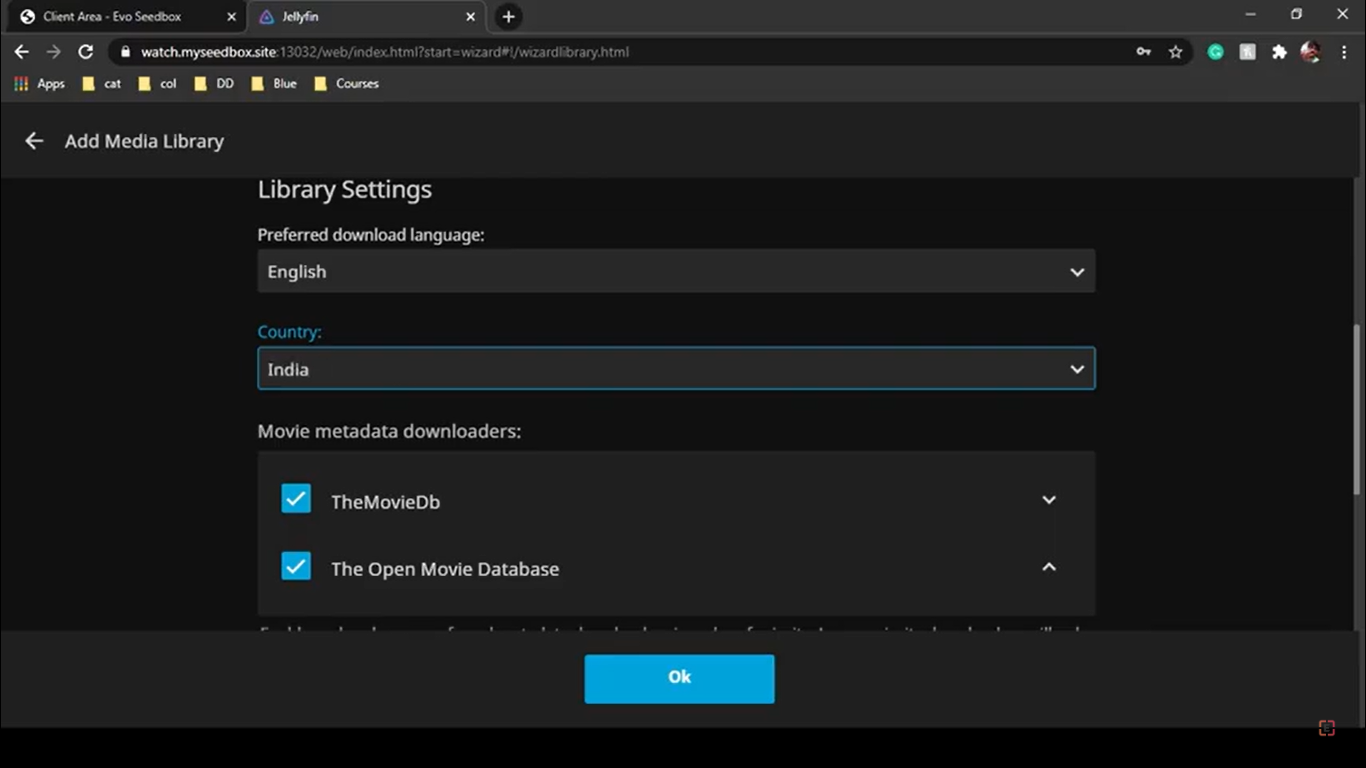This screenshot has width=1366, height=768.
Task: Click the browser profile avatar
Action: [x=1311, y=51]
